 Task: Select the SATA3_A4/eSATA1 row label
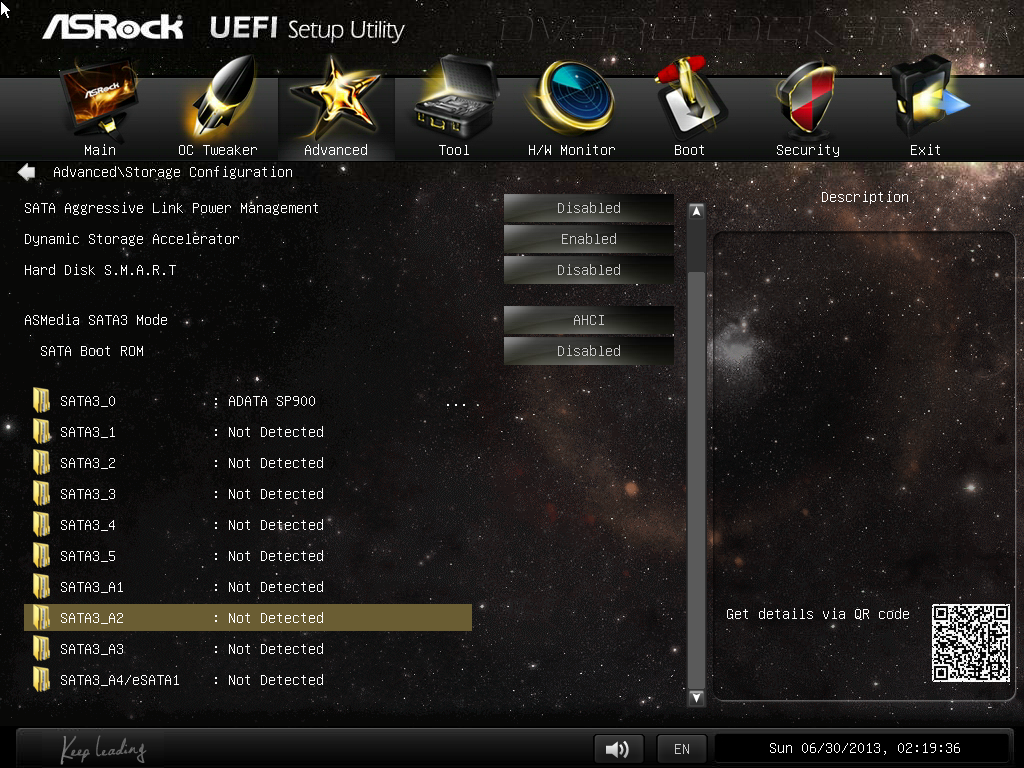(120, 680)
